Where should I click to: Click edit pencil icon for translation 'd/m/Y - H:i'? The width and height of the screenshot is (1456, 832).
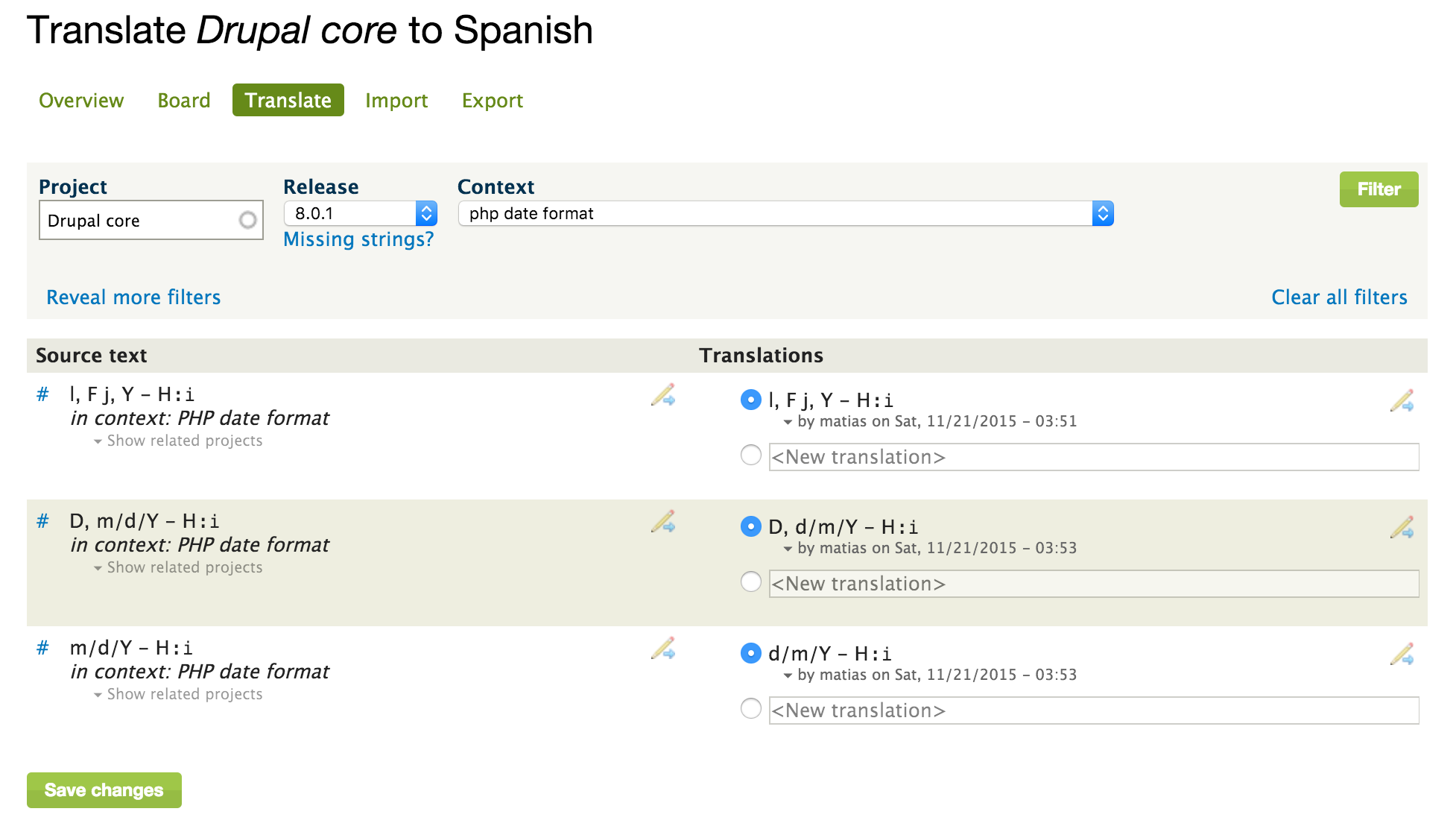1402,655
